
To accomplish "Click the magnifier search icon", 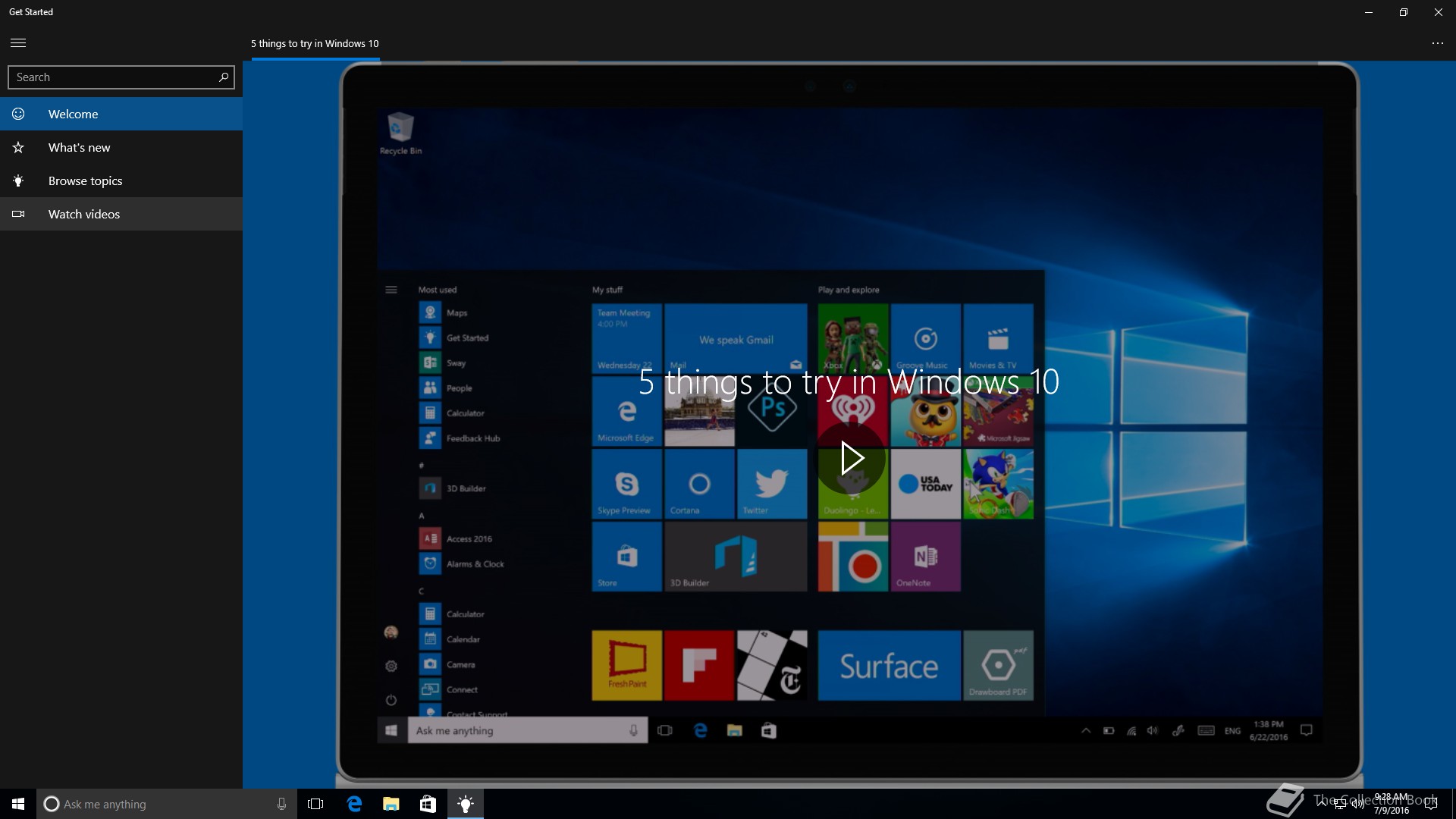I will [x=224, y=77].
